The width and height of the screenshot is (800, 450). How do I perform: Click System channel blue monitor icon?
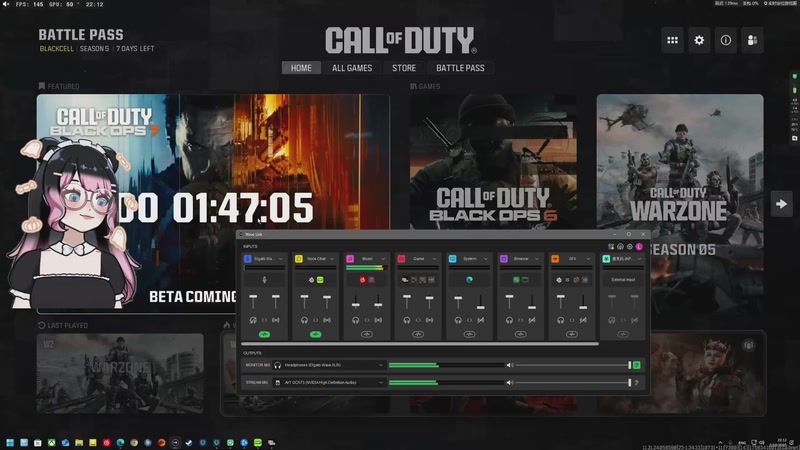pyautogui.click(x=453, y=259)
